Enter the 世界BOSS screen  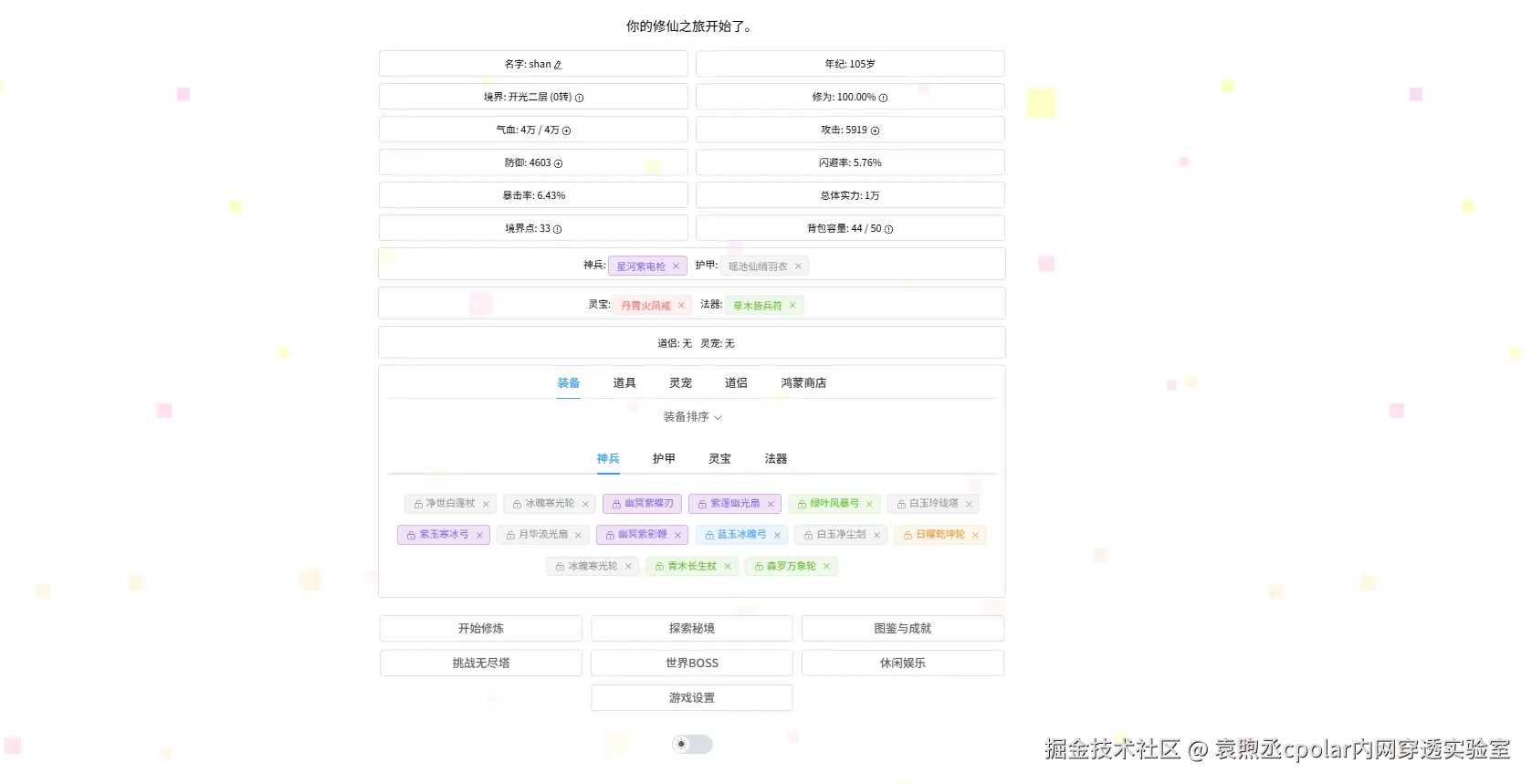click(x=692, y=664)
